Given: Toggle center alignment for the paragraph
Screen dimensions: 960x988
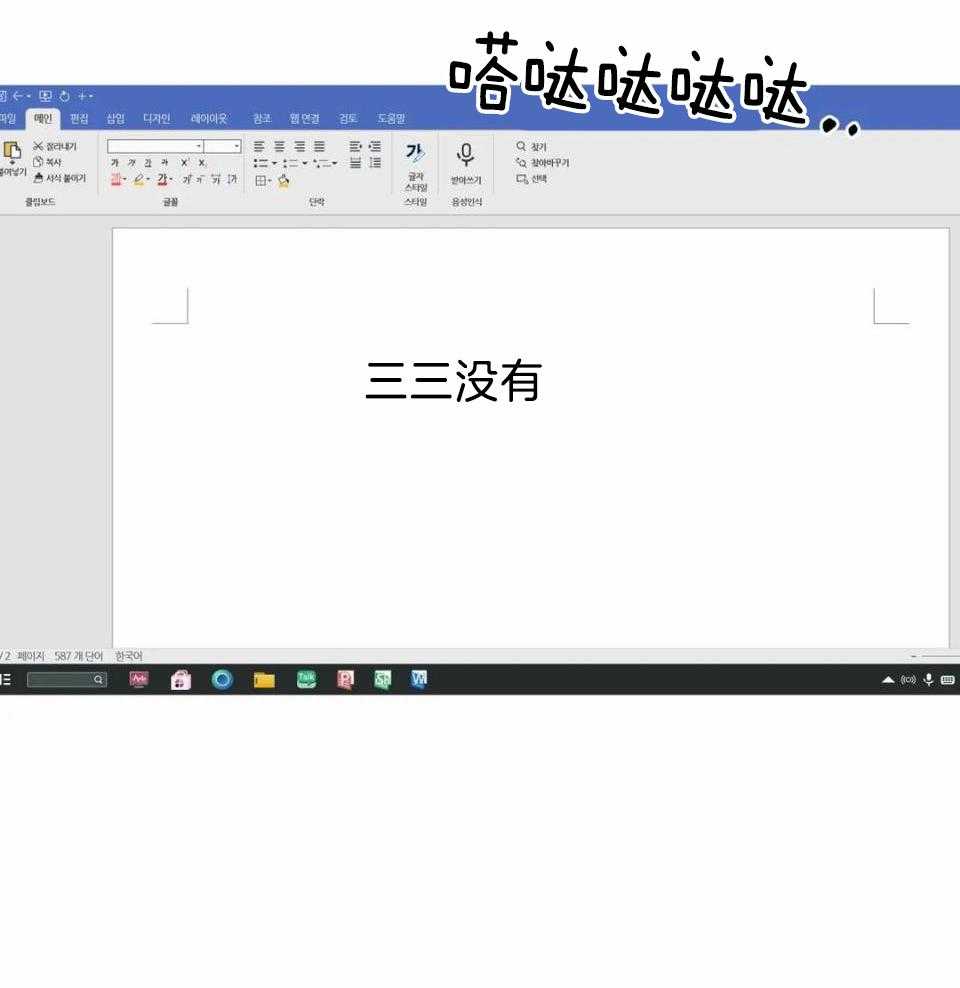Looking at the screenshot, I should [279, 147].
